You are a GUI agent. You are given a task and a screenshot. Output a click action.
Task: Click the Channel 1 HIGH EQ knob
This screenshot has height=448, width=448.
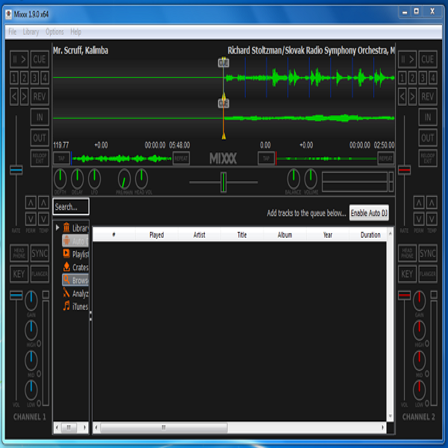coord(31,330)
